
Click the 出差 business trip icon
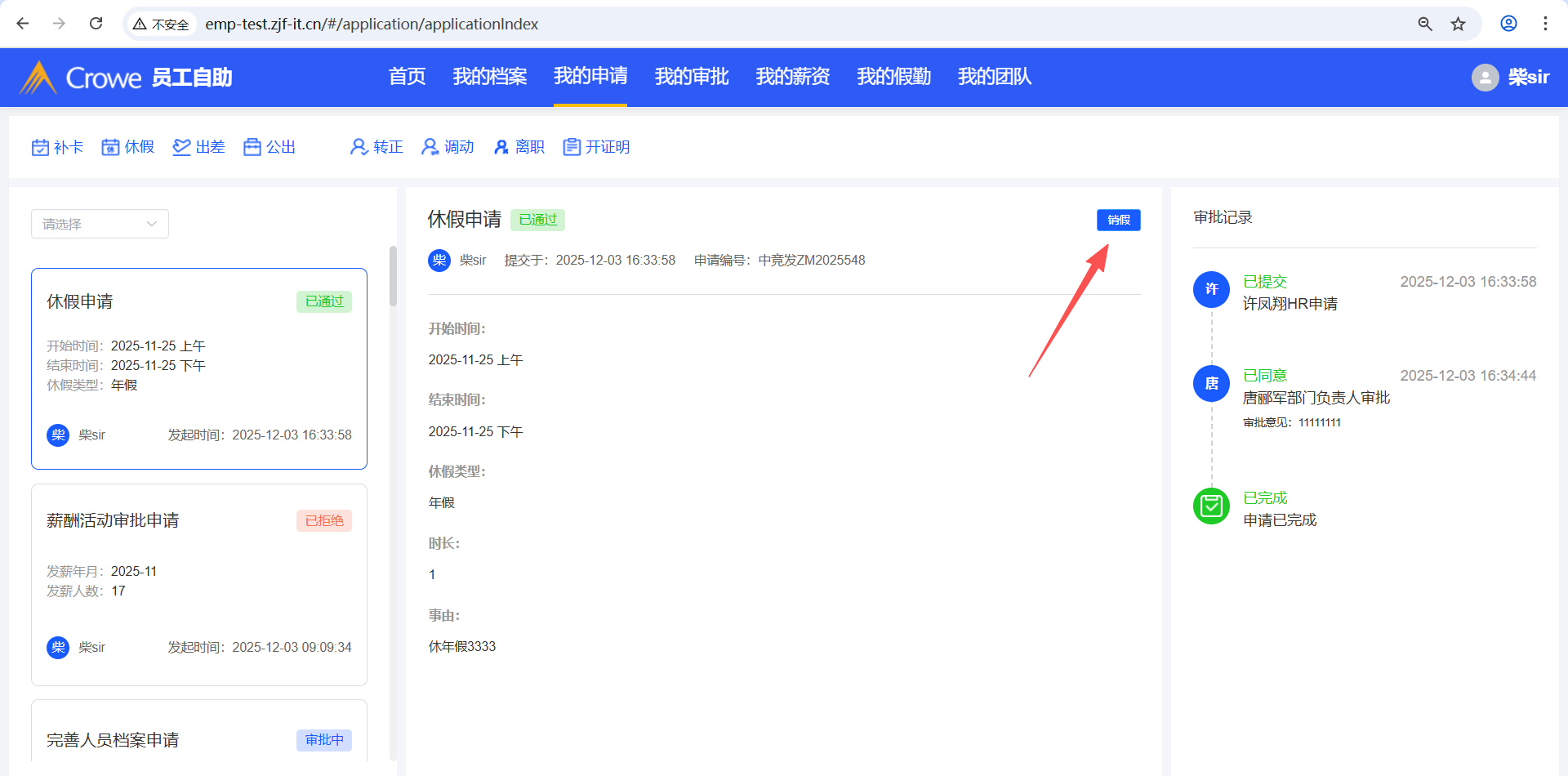point(181,147)
